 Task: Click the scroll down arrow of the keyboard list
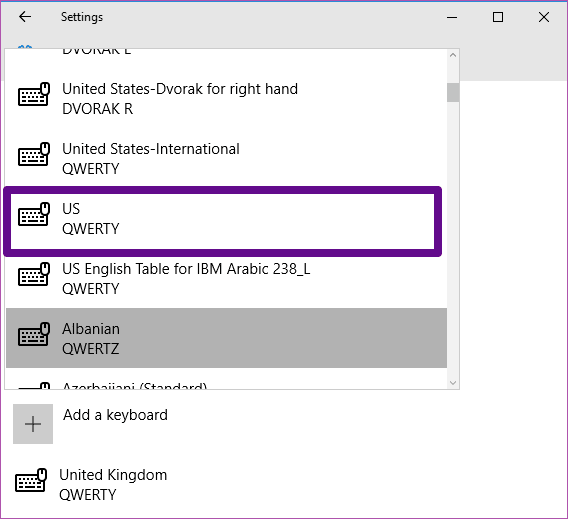click(x=453, y=382)
